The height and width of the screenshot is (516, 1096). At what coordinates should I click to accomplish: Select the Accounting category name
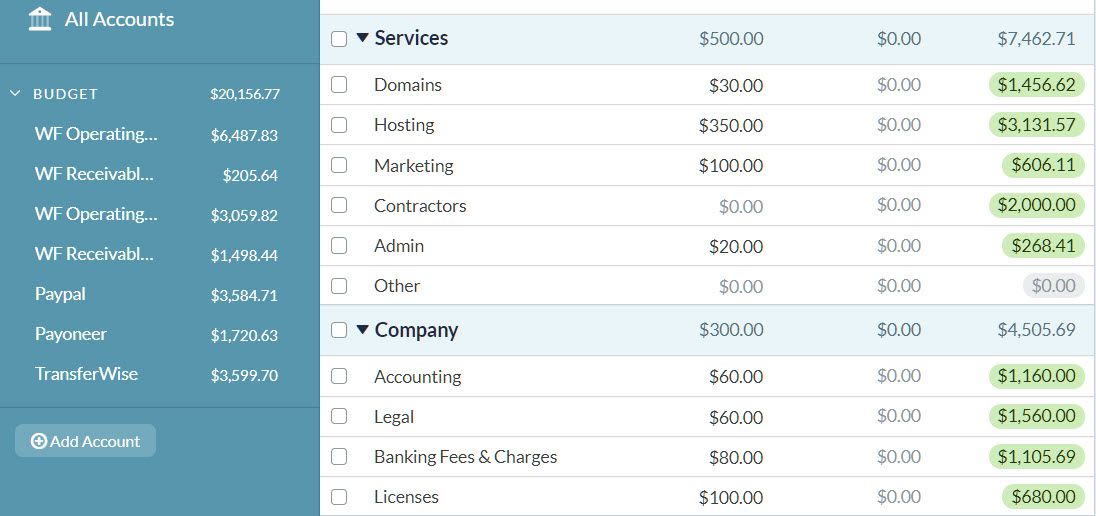417,377
